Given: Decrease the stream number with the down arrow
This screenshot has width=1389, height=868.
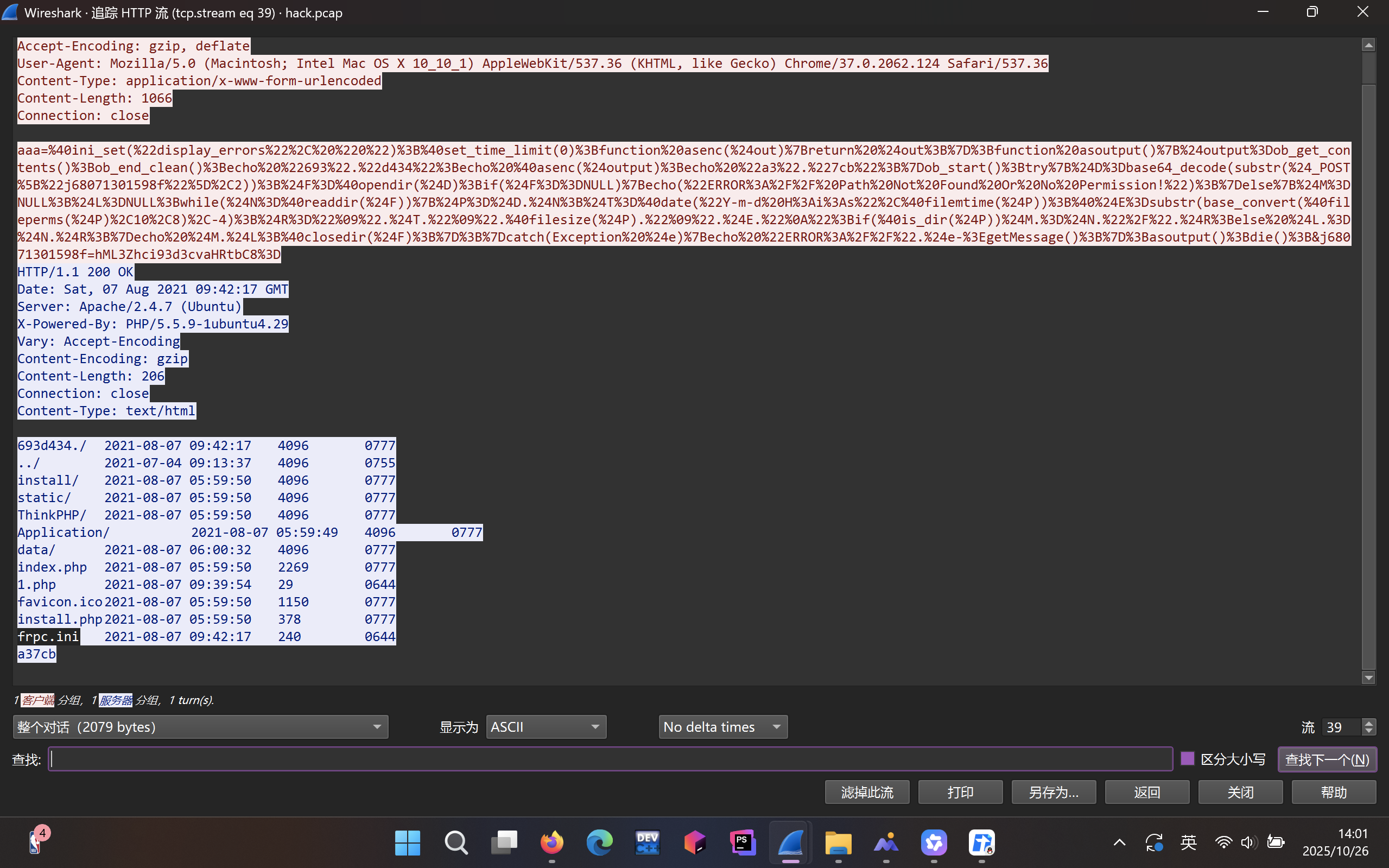Looking at the screenshot, I should [x=1369, y=731].
